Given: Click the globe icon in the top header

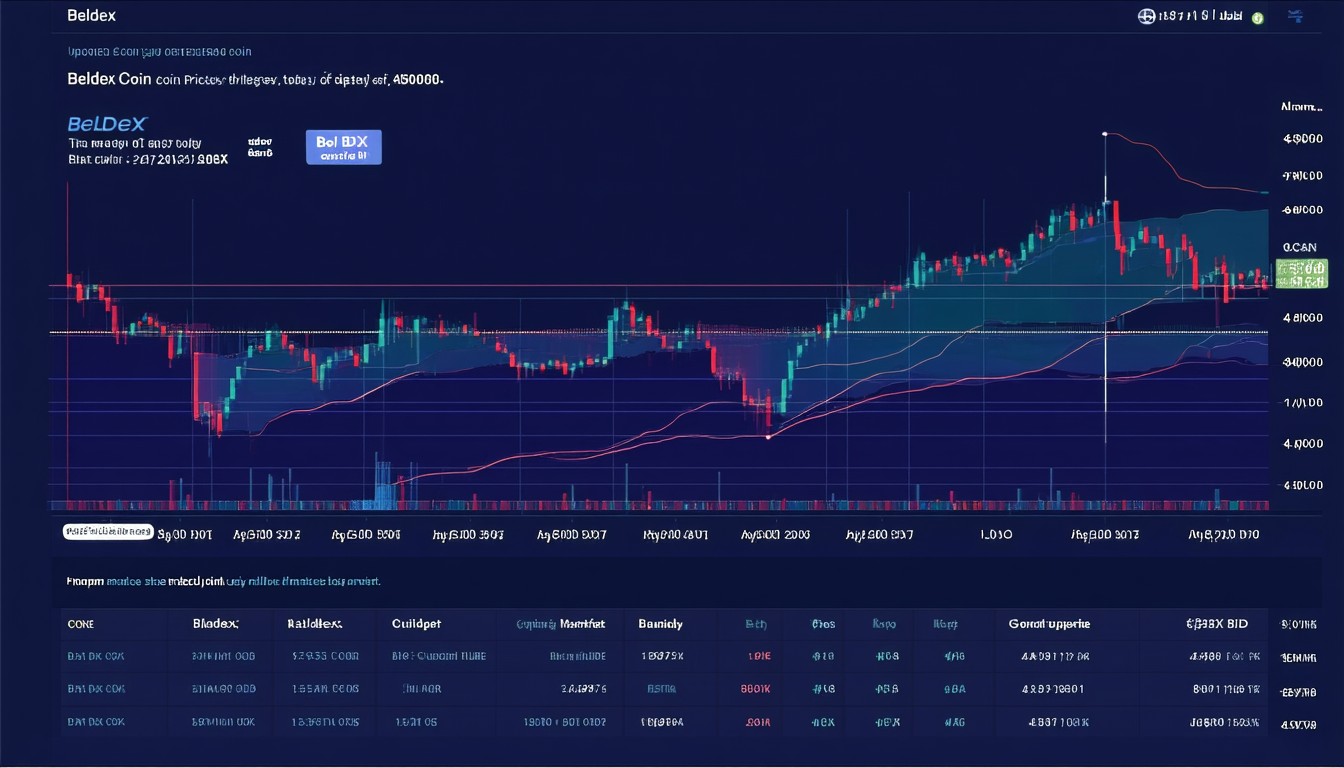Looking at the screenshot, I should click(x=1145, y=17).
